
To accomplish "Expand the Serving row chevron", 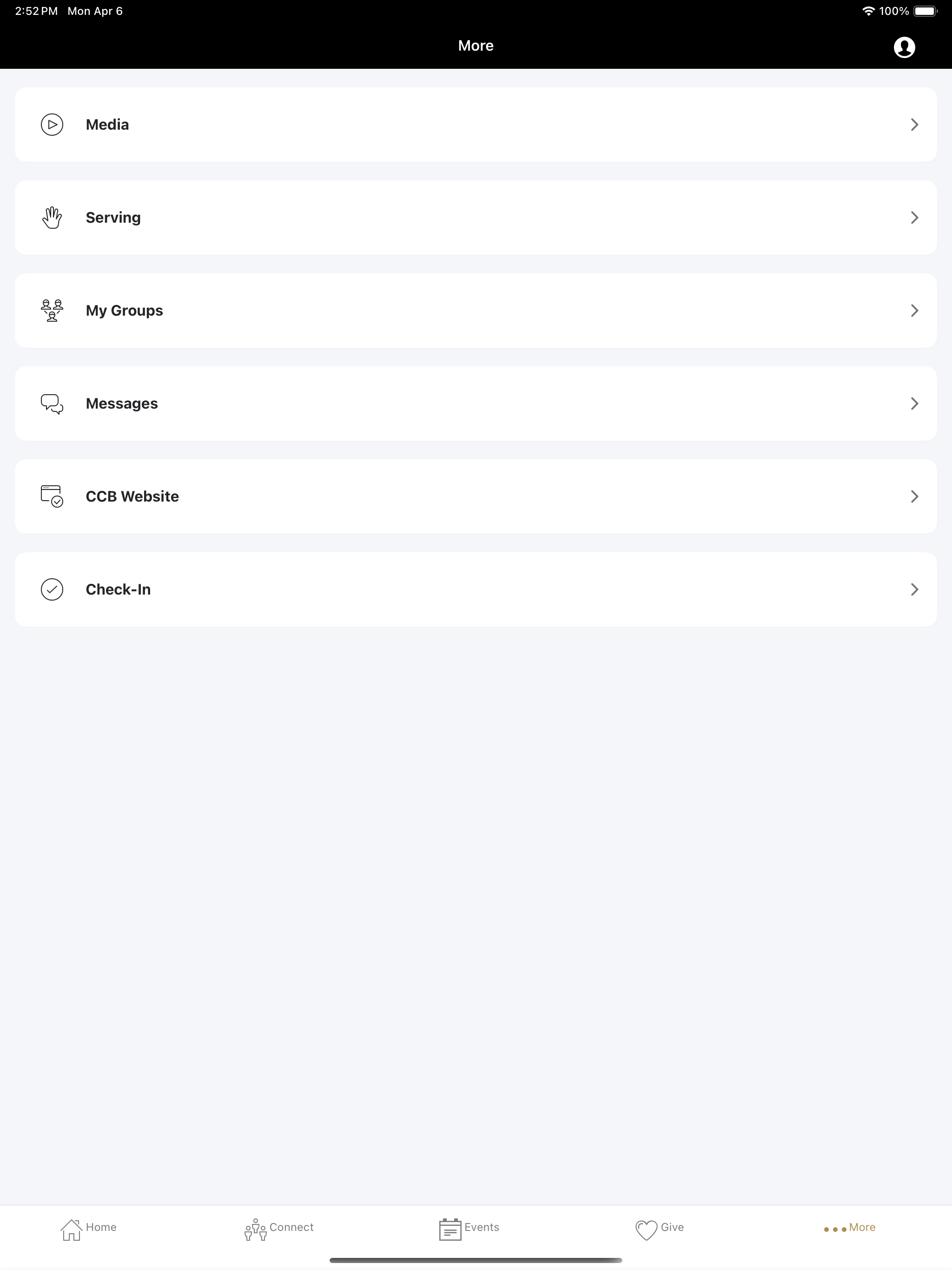I will [x=915, y=218].
